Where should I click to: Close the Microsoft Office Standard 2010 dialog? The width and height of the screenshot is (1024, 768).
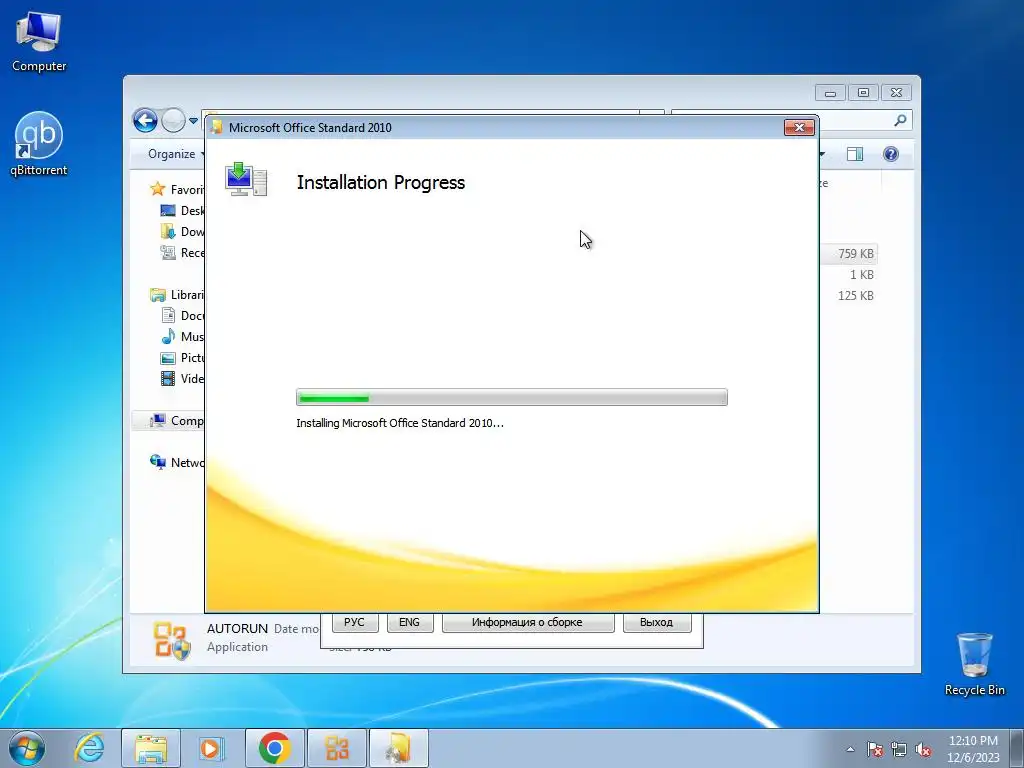tap(799, 127)
